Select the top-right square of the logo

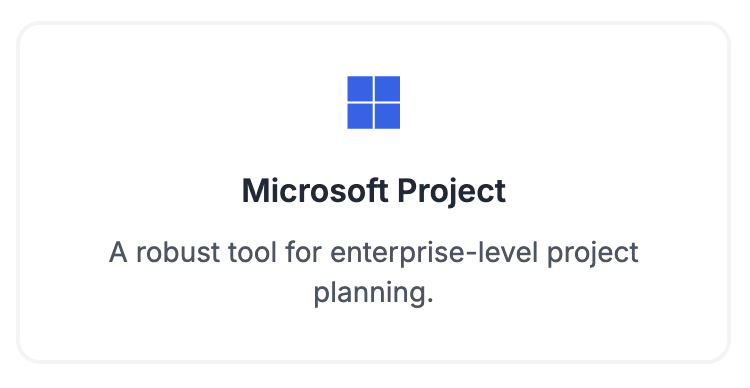(x=387, y=89)
